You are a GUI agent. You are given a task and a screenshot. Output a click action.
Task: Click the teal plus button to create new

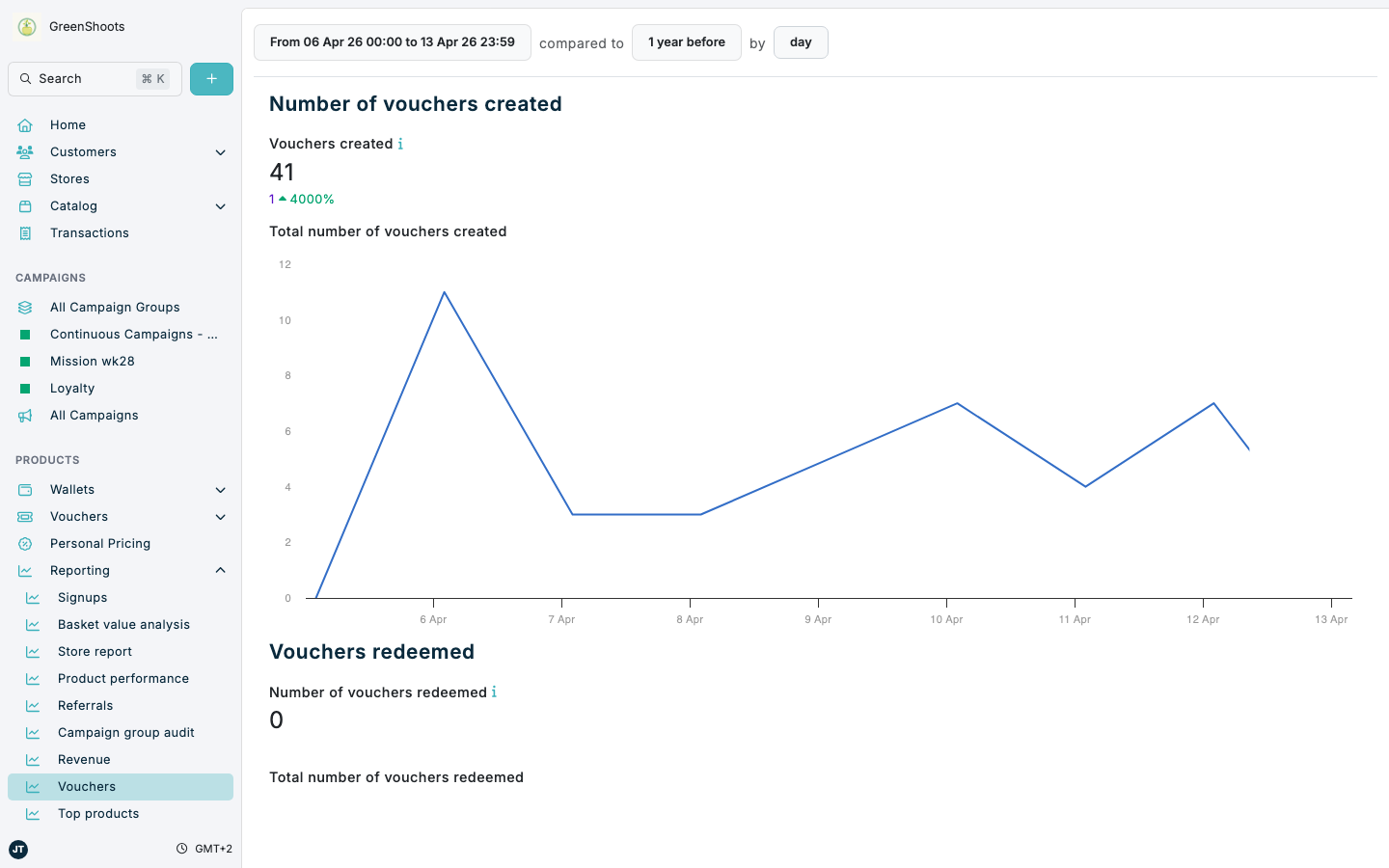[x=211, y=78]
